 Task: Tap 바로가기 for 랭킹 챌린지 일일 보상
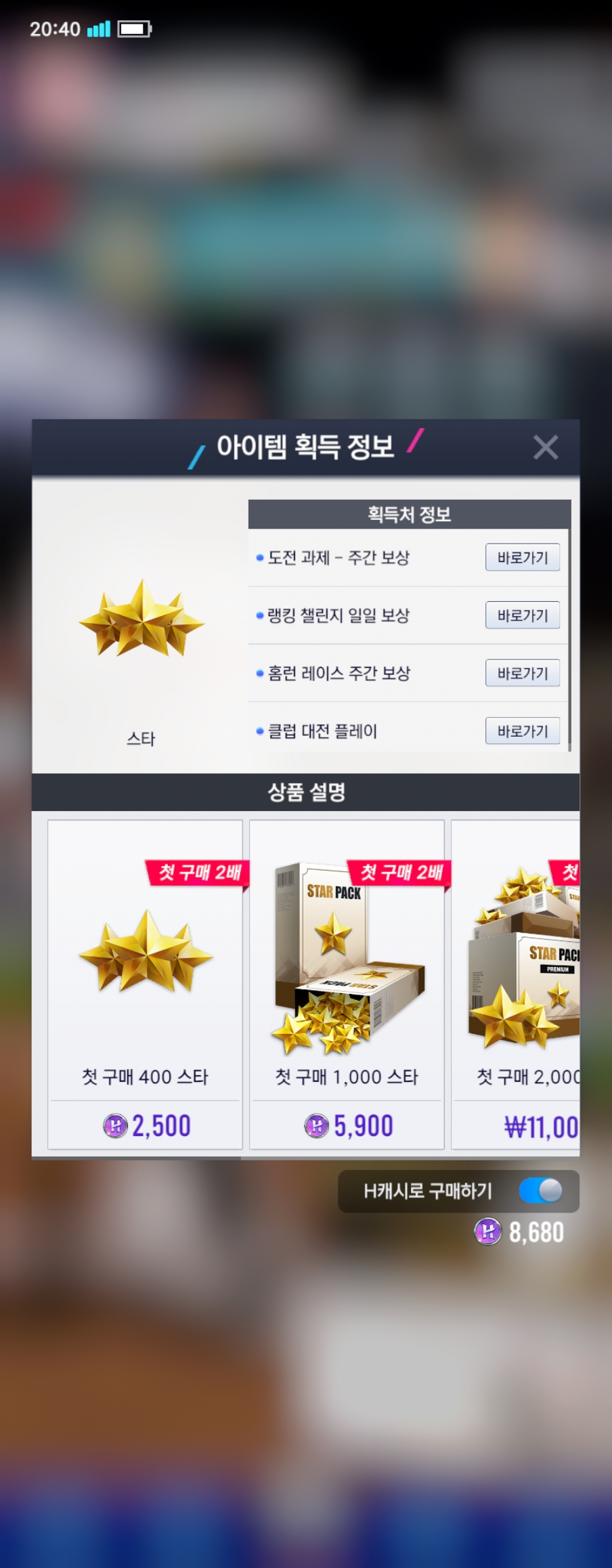pos(523,615)
